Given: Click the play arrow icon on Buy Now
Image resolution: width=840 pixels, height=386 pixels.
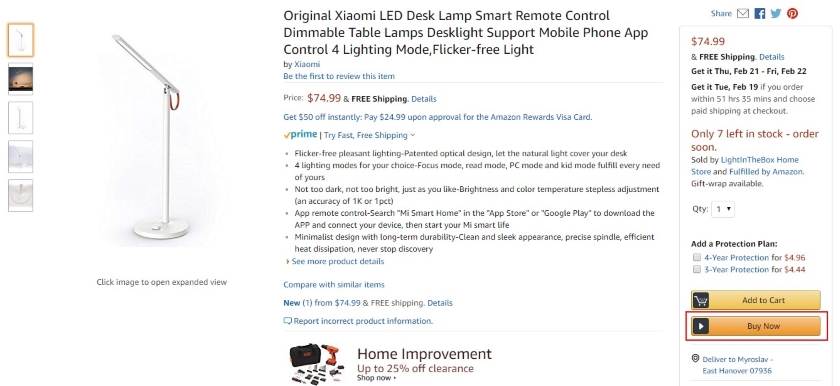Looking at the screenshot, I should point(700,326).
